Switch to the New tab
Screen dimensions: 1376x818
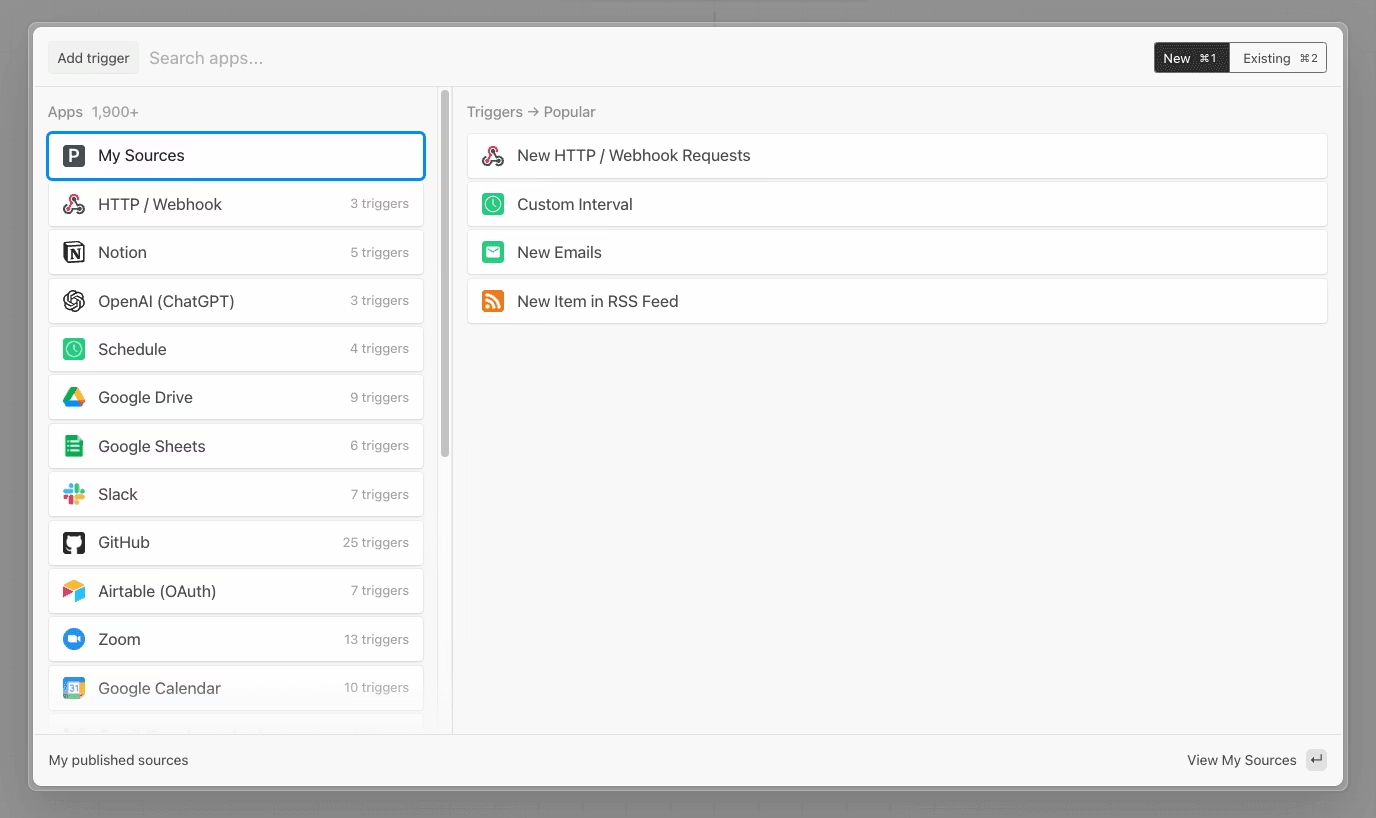click(x=1191, y=58)
